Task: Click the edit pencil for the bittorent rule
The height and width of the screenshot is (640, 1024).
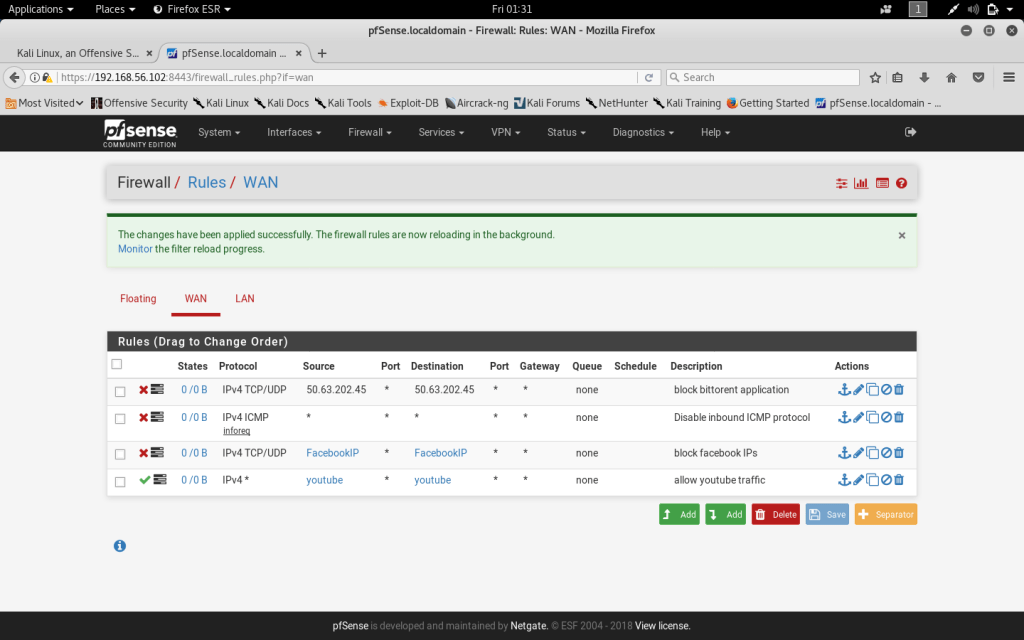Action: (x=858, y=390)
